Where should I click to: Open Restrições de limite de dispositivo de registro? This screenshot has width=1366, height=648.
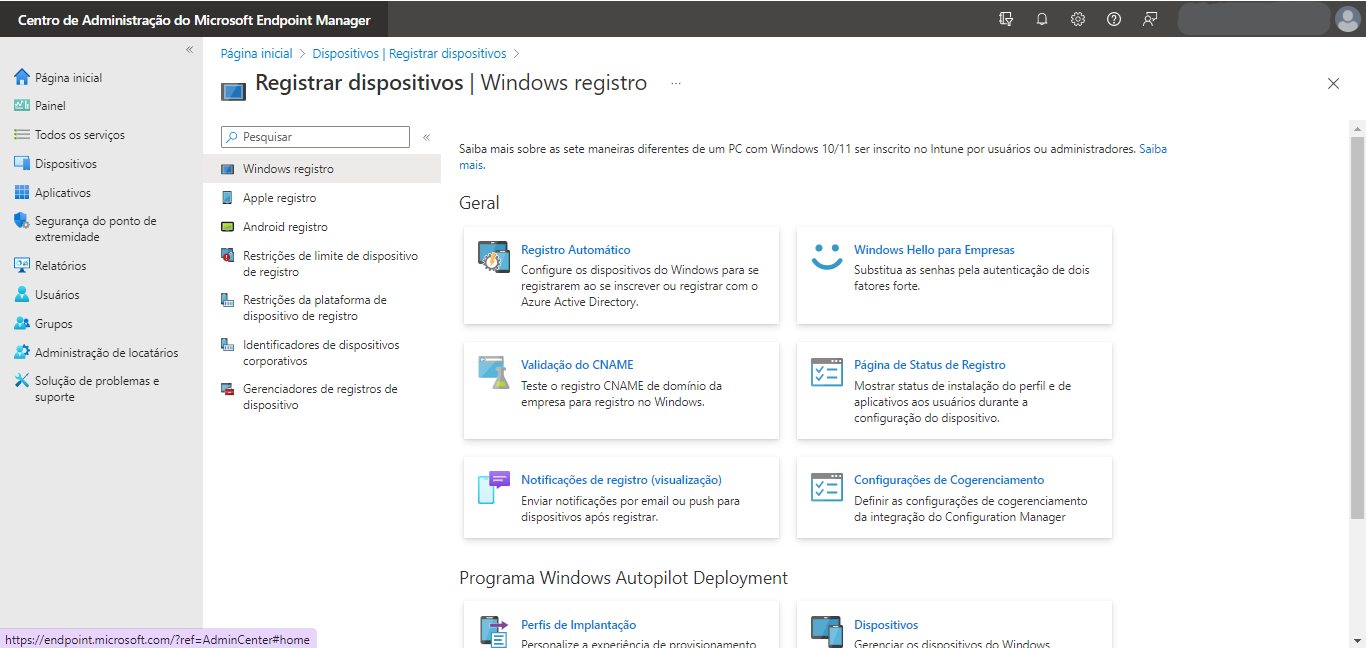(x=322, y=264)
